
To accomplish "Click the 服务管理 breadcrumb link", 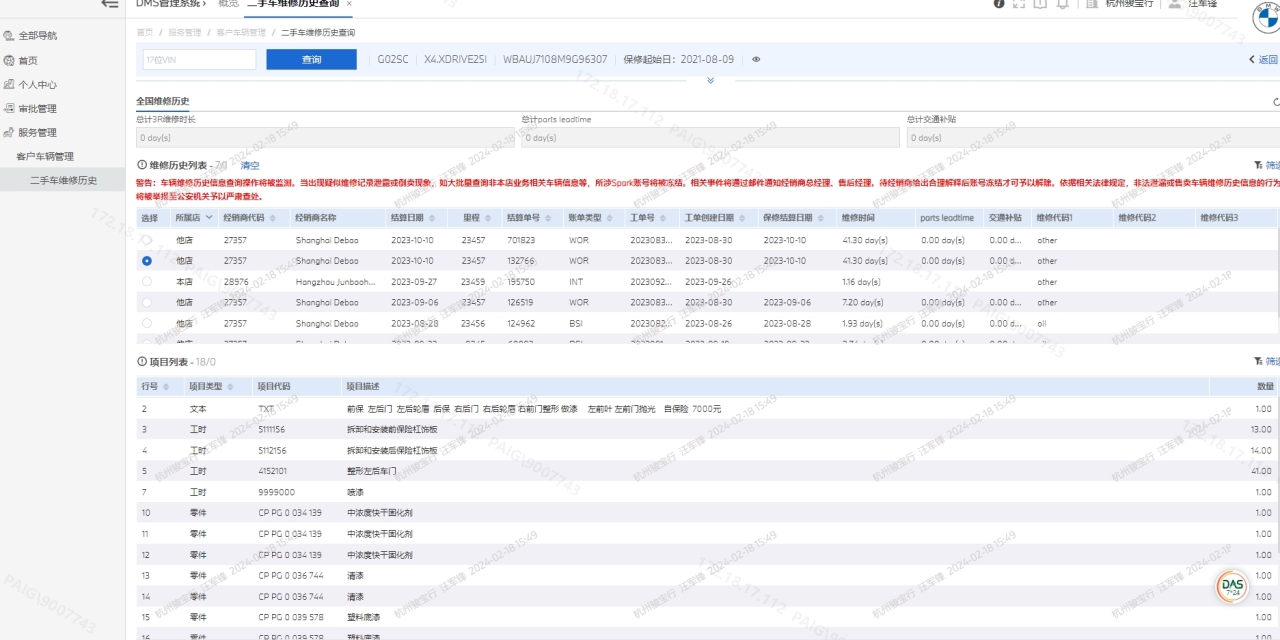I will (185, 33).
